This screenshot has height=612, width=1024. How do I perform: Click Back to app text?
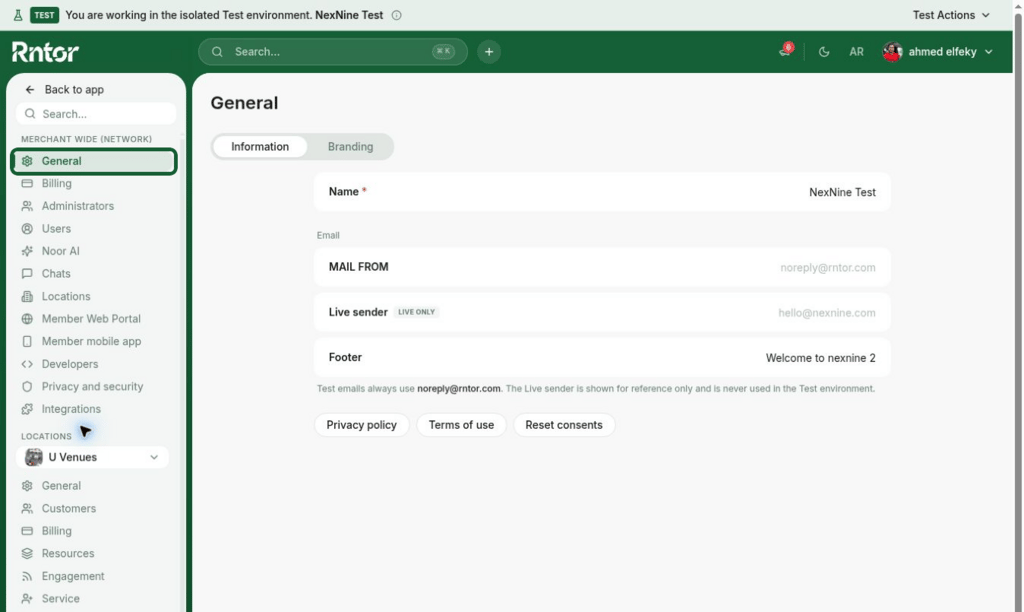[x=74, y=89]
